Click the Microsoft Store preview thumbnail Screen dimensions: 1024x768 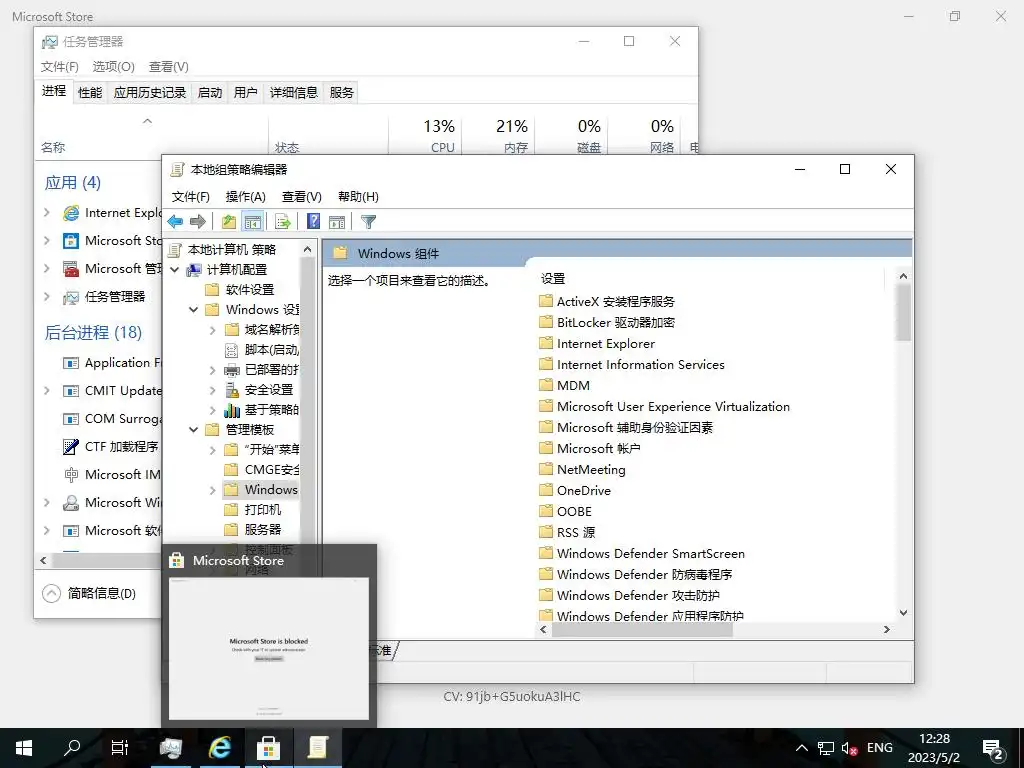[269, 648]
